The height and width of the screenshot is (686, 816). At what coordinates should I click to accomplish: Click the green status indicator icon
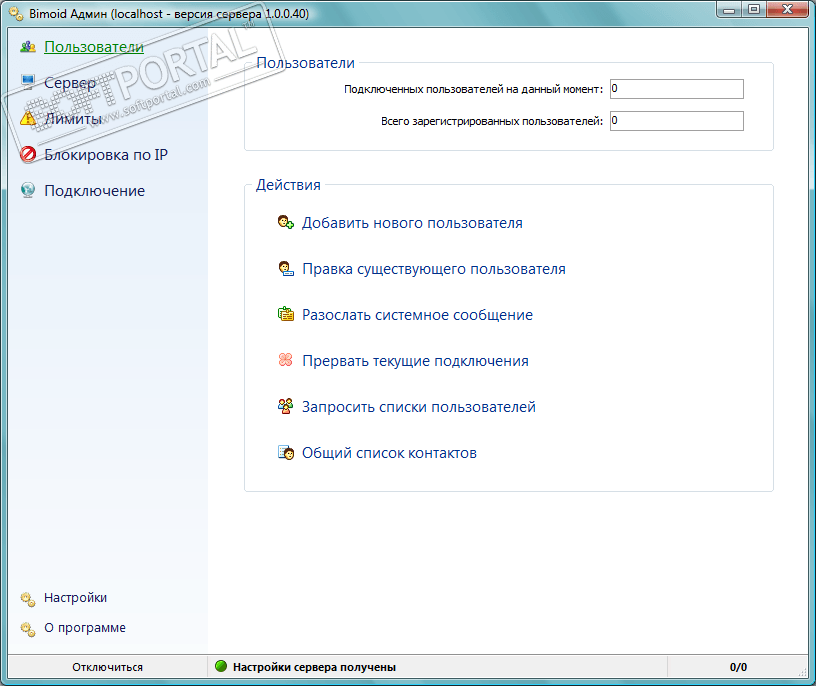coord(221,666)
